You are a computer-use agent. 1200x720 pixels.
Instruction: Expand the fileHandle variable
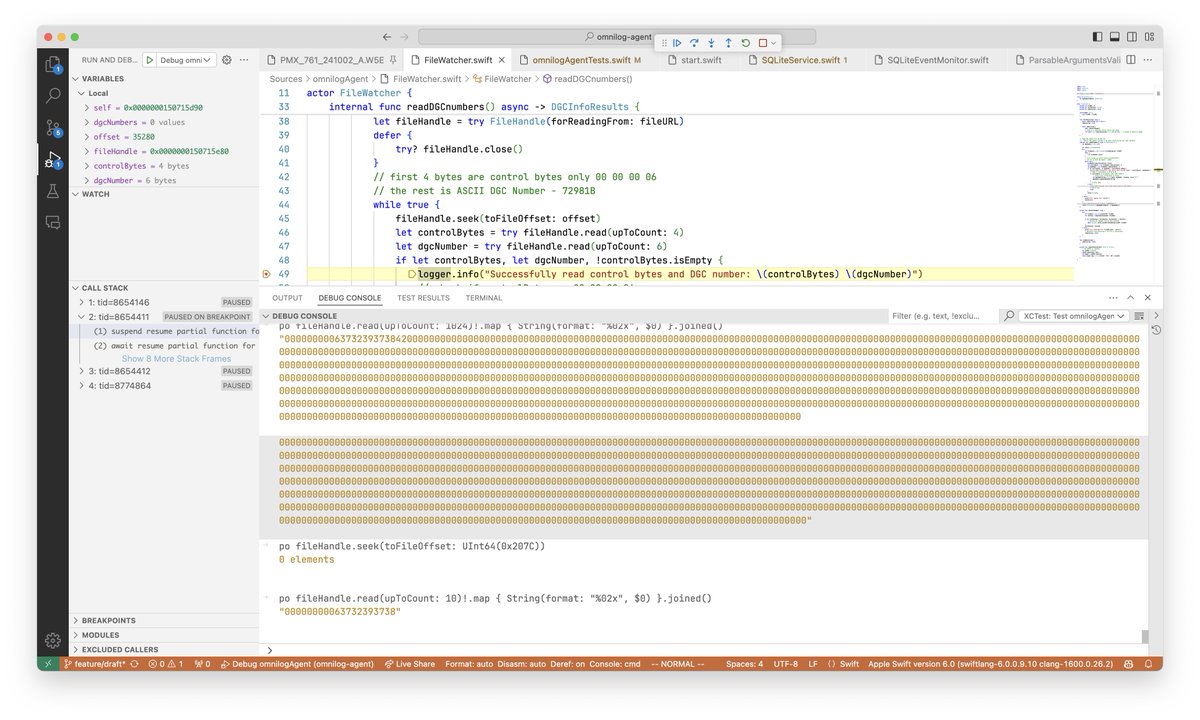pos(87,151)
